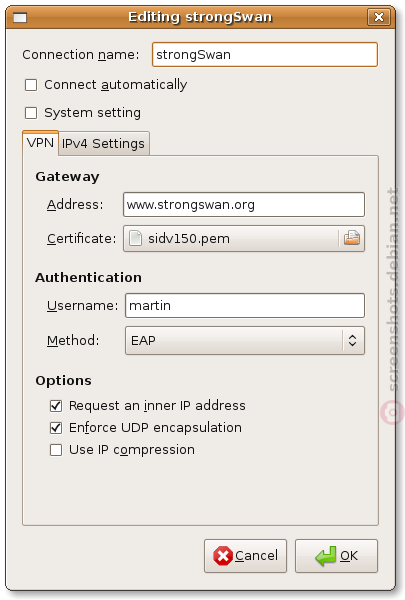Click the window menu icon in title bar
The width and height of the screenshot is (405, 600).
click(x=20, y=17)
